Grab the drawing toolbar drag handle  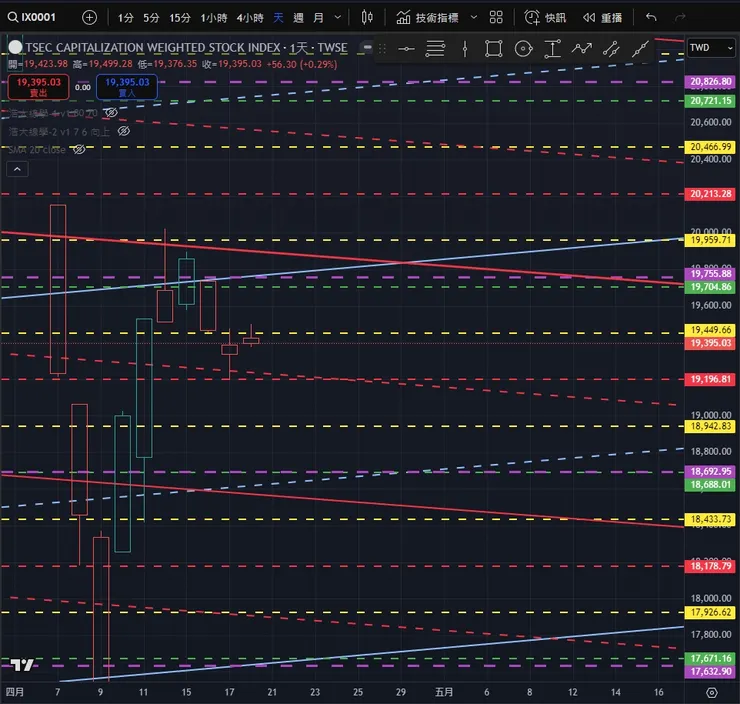382,49
